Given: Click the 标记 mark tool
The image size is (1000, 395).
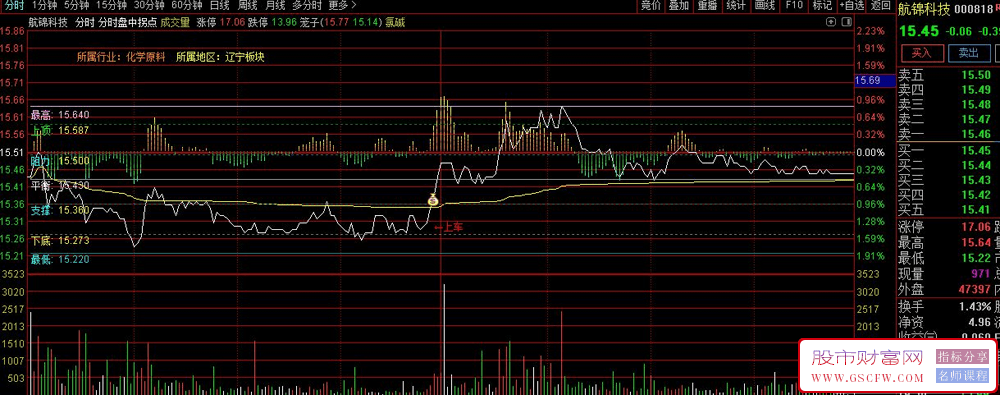Looking at the screenshot, I should tap(822, 6).
